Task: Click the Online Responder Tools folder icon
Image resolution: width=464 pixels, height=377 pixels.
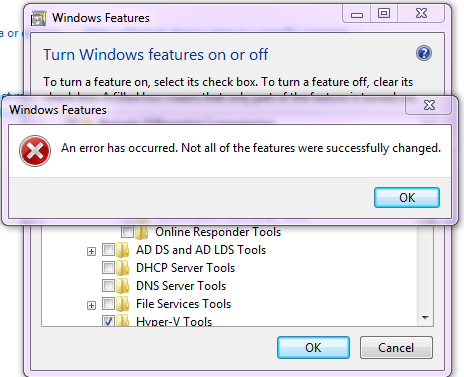Action: (x=141, y=231)
